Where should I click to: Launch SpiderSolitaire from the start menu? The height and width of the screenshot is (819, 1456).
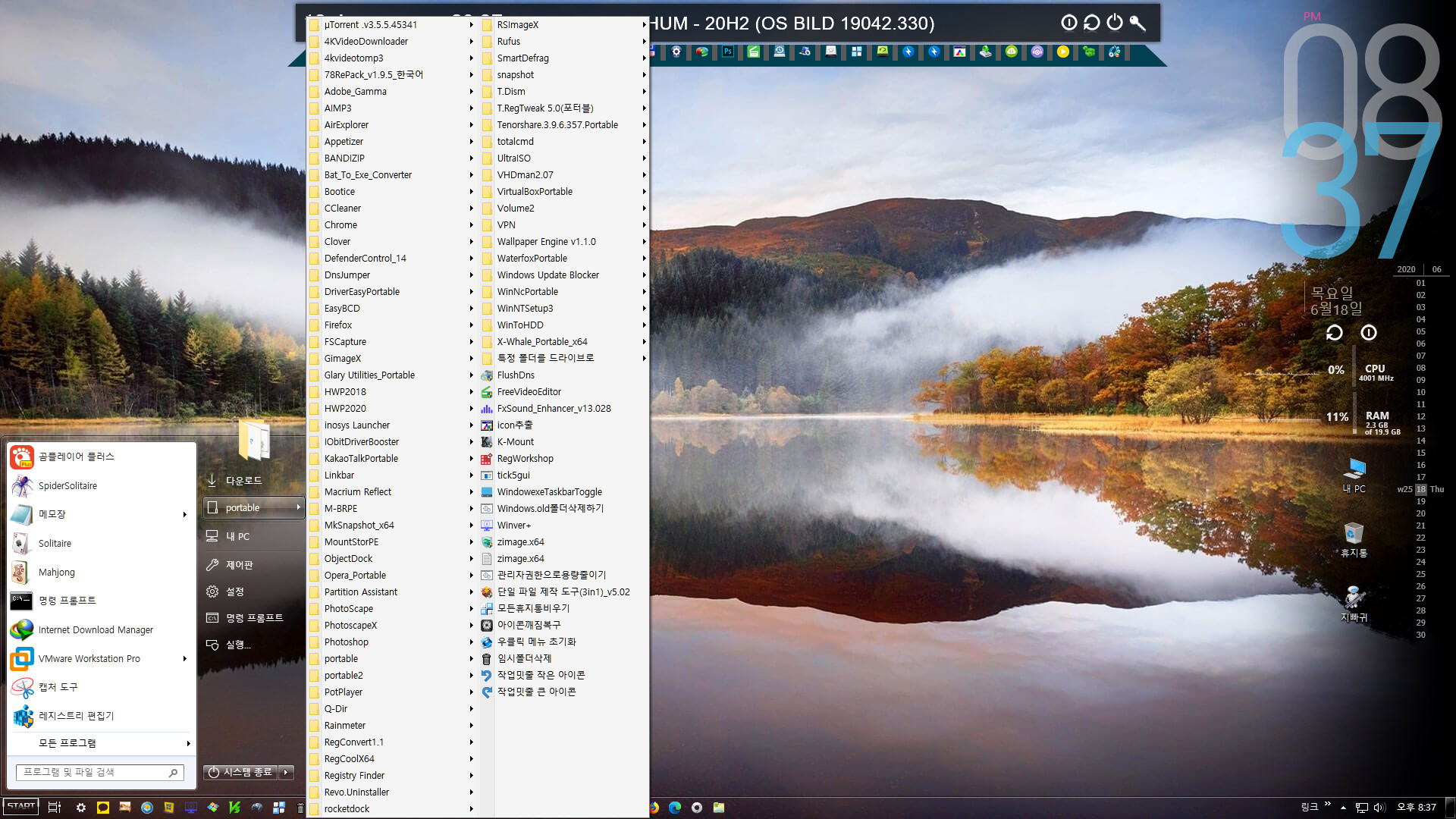(x=102, y=486)
